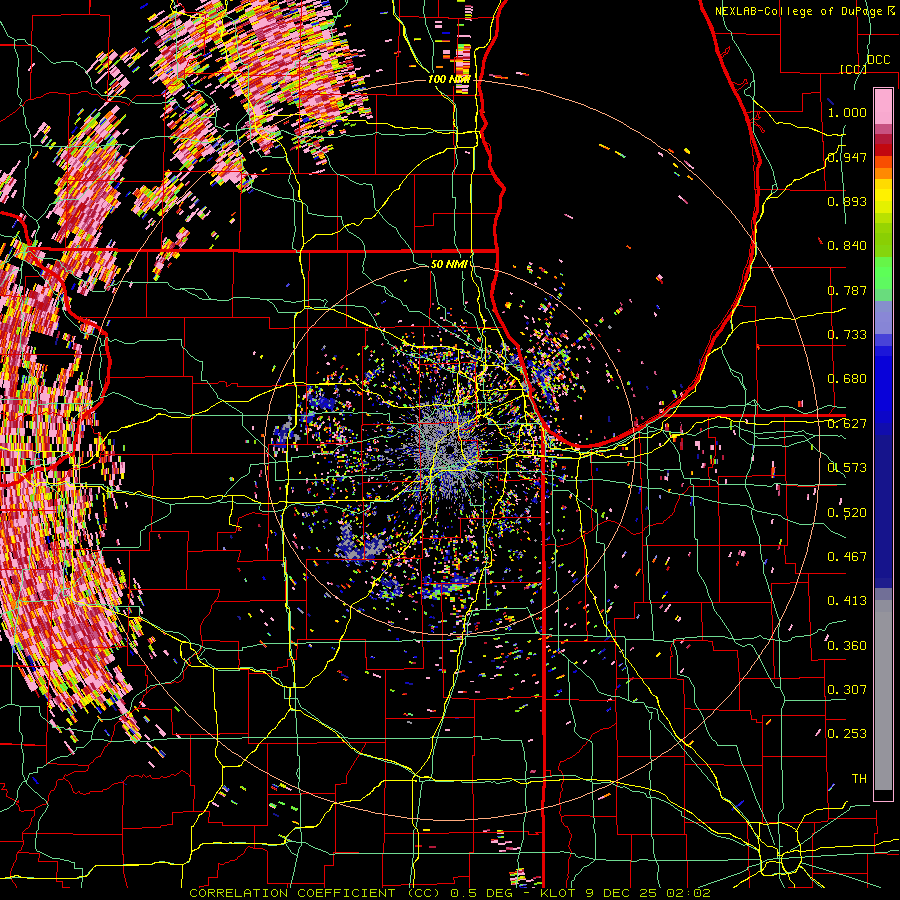Pick the dark navy color bar segment

click(883, 511)
